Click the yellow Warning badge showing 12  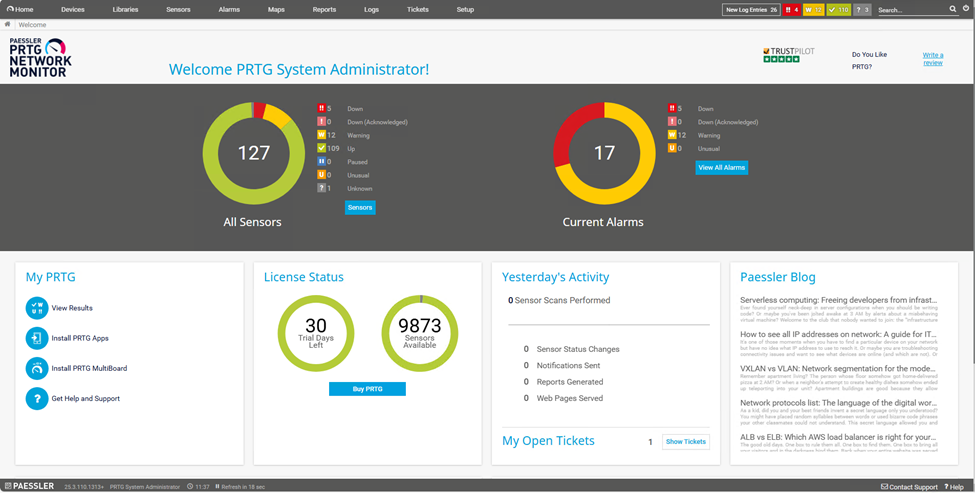tap(814, 10)
